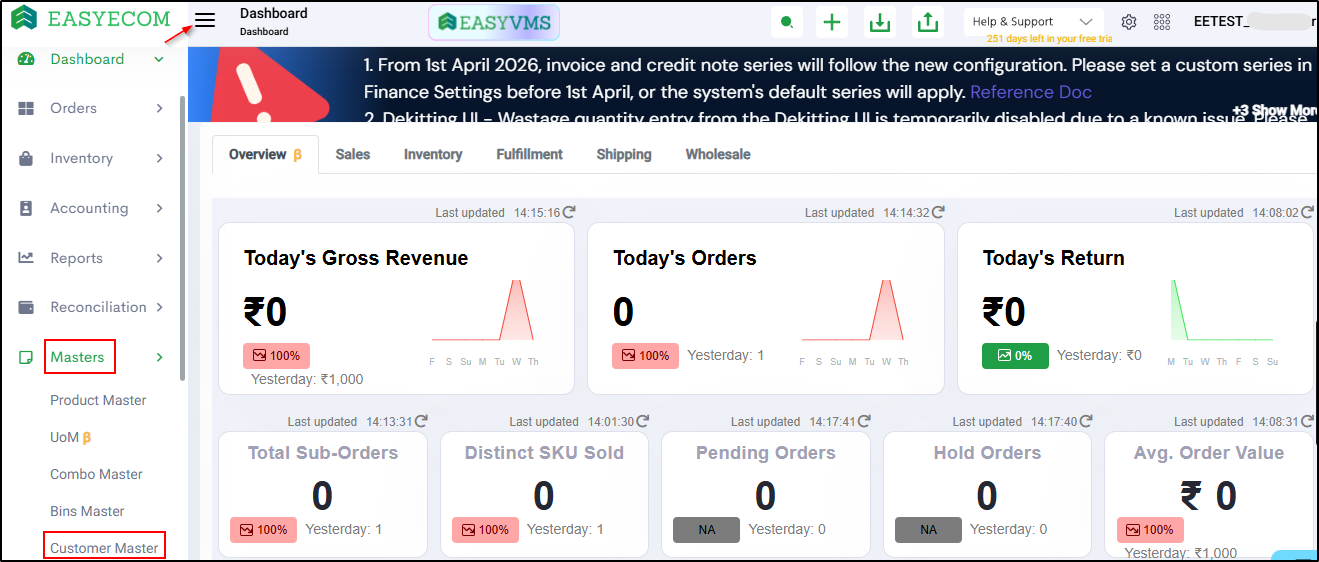Screen dimensions: 1319x562
Task: Open Help & Support dropdown
Action: [x=1032, y=22]
